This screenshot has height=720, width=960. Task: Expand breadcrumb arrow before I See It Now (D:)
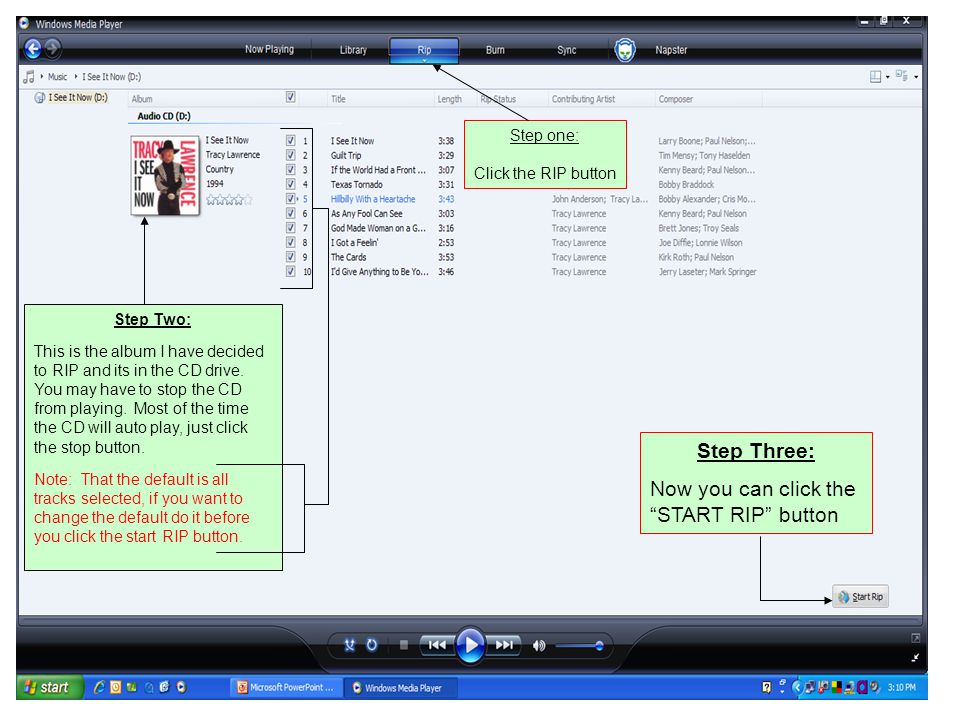76,77
